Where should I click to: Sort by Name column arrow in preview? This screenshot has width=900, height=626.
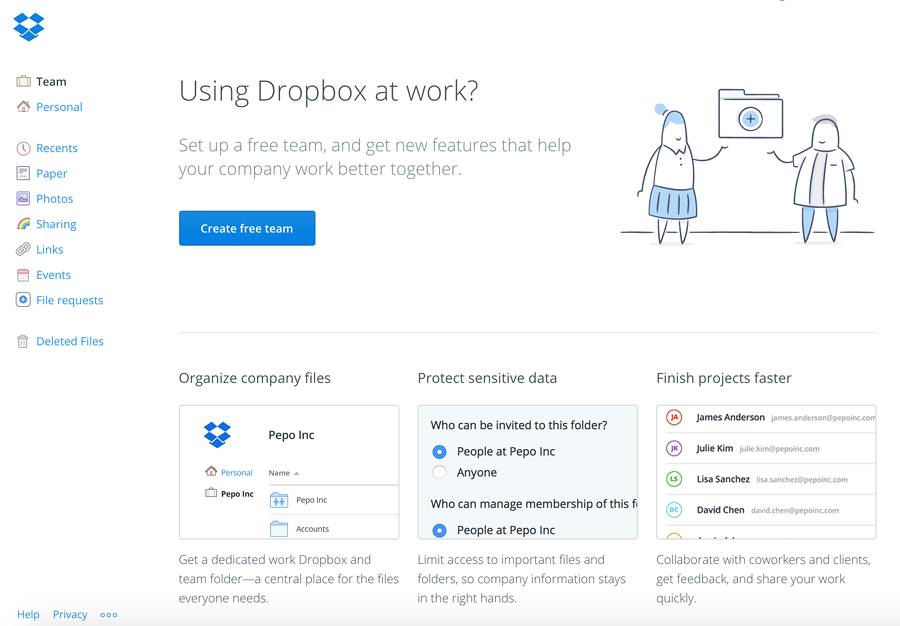297,473
